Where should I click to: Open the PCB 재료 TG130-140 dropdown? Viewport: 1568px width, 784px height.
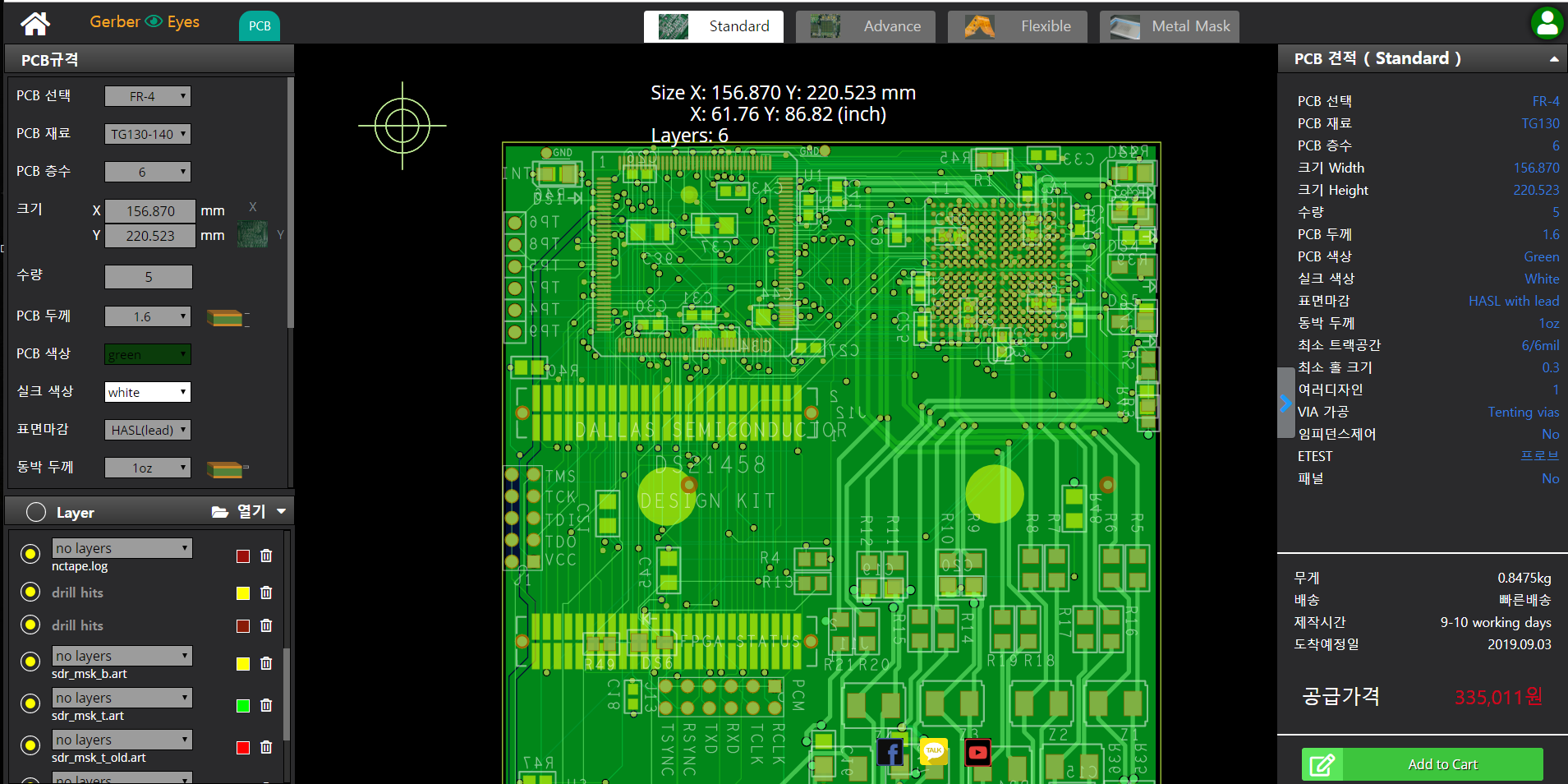point(148,134)
